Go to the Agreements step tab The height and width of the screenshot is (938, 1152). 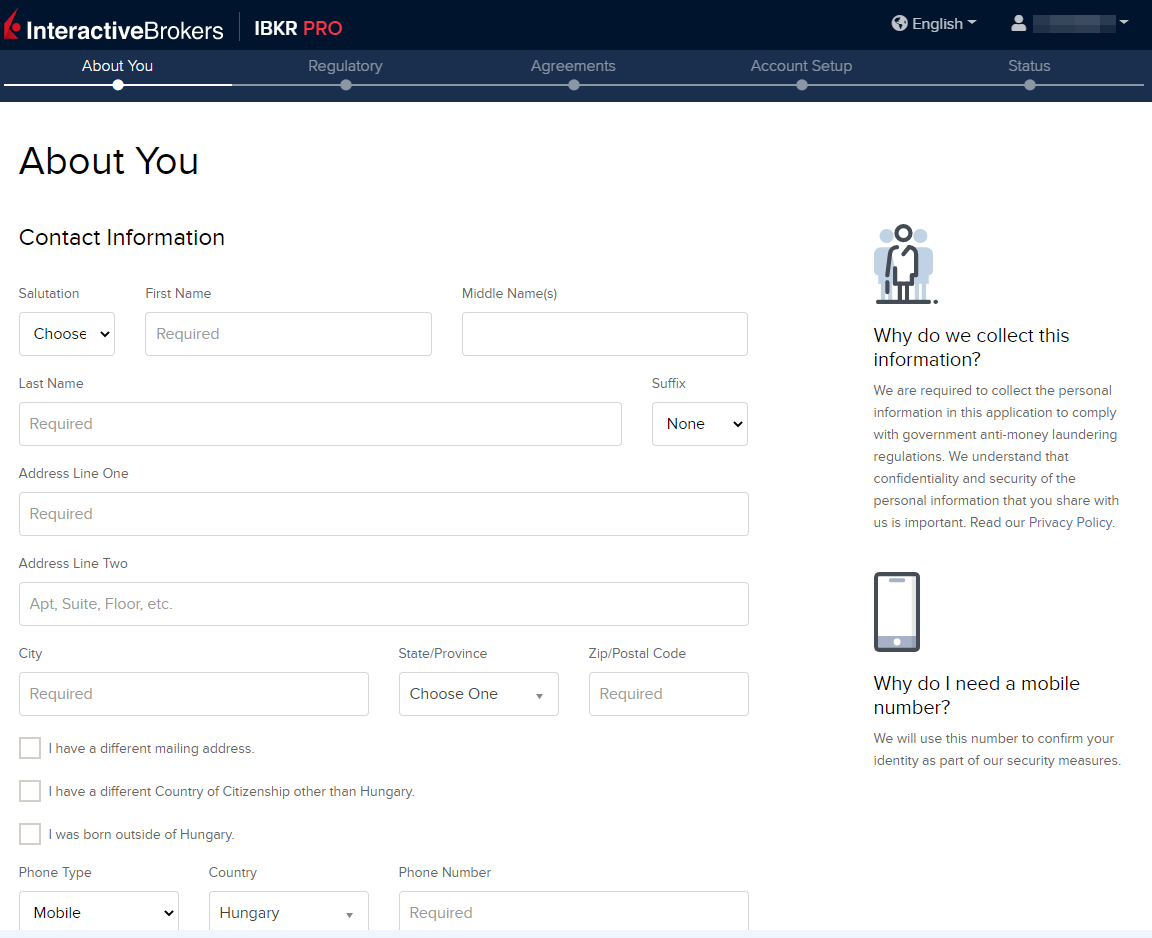pos(573,66)
